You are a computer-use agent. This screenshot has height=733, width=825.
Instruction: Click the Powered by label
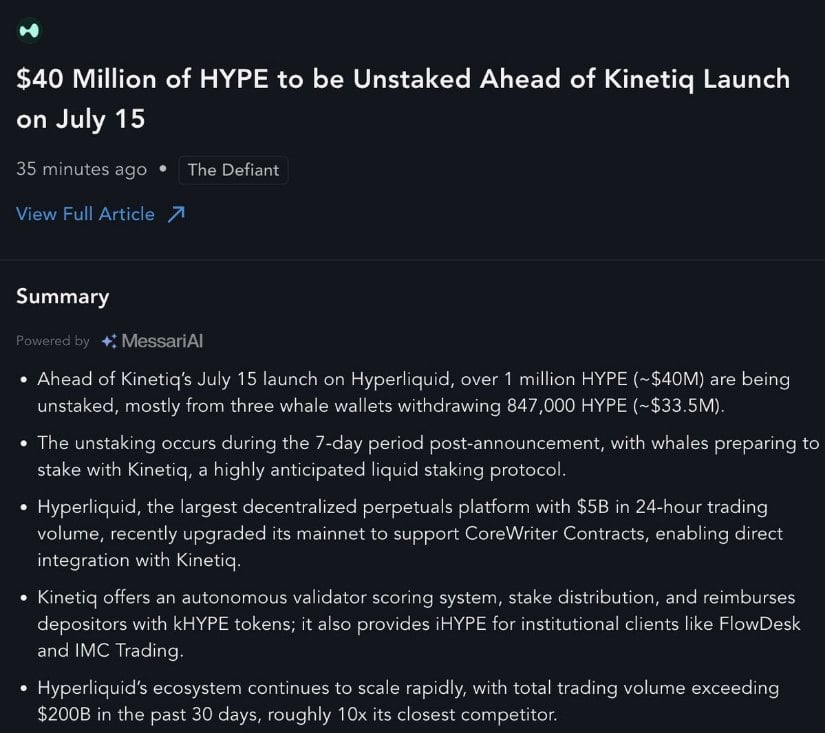53,341
